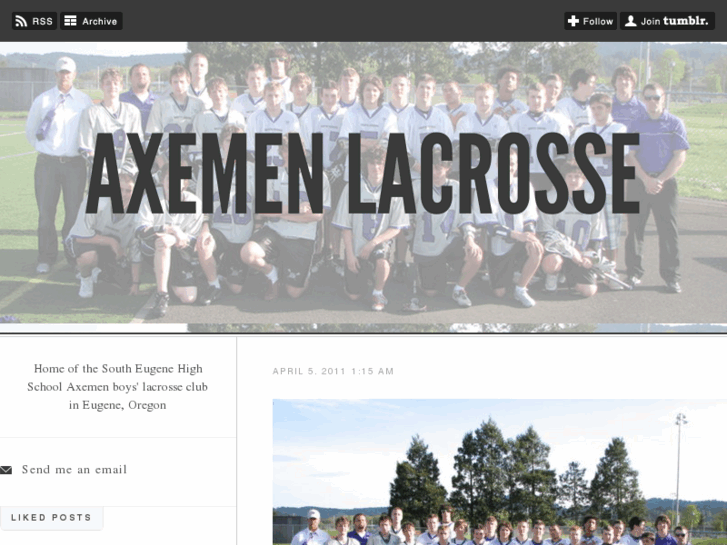Open the team photo in the post

pos(500,472)
